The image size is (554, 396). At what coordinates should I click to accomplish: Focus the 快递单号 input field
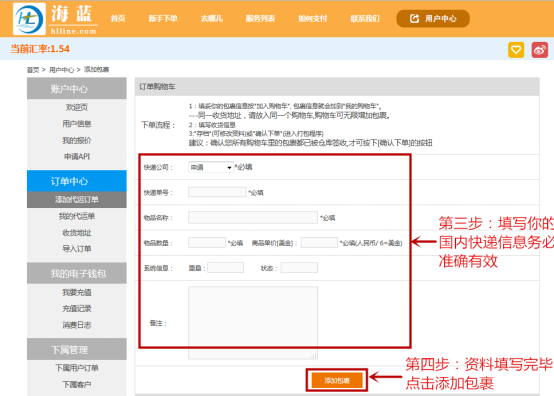pyautogui.click(x=217, y=192)
